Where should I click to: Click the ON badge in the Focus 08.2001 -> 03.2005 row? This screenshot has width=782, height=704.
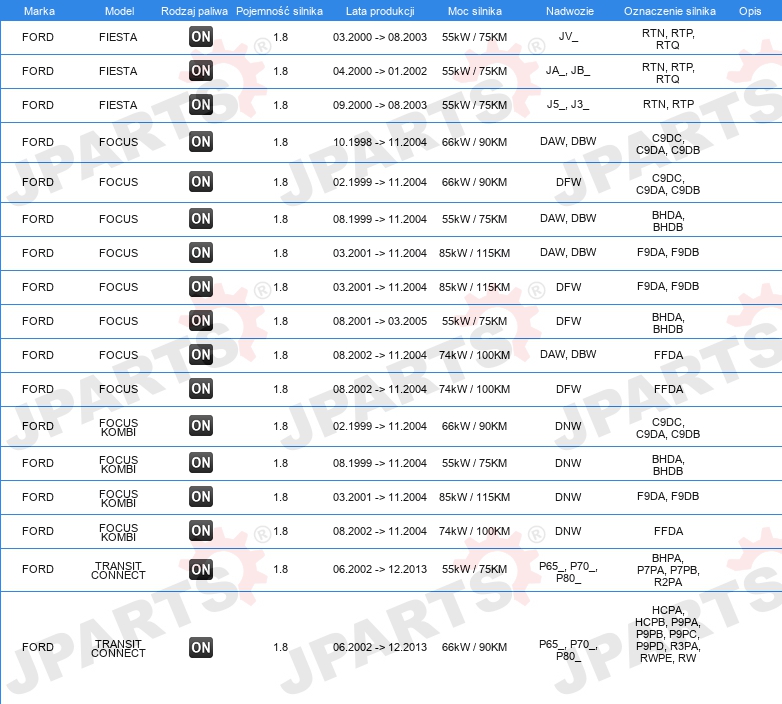[201, 321]
